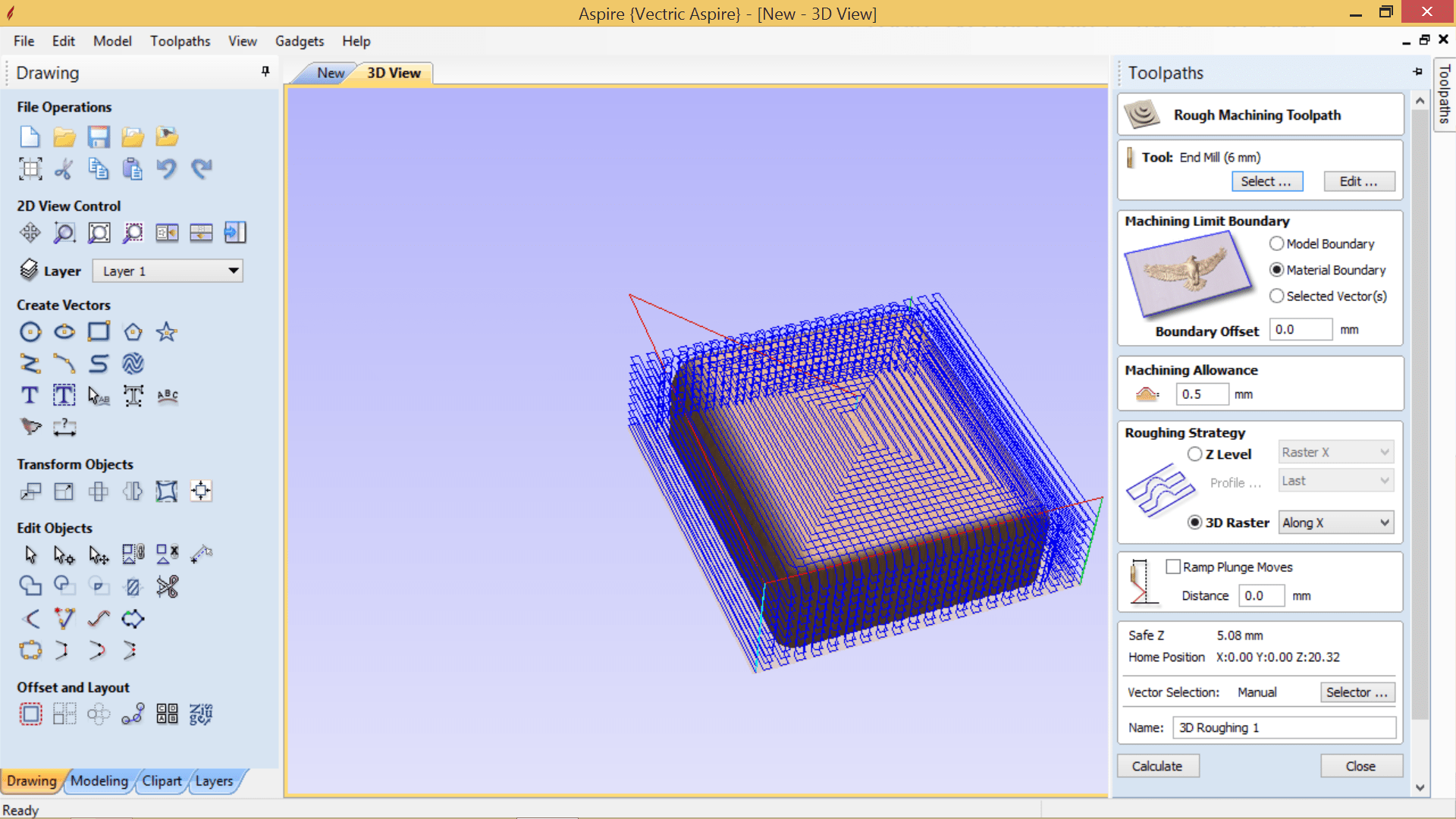Click the eagle boundary preview thumbnail

tap(1188, 274)
